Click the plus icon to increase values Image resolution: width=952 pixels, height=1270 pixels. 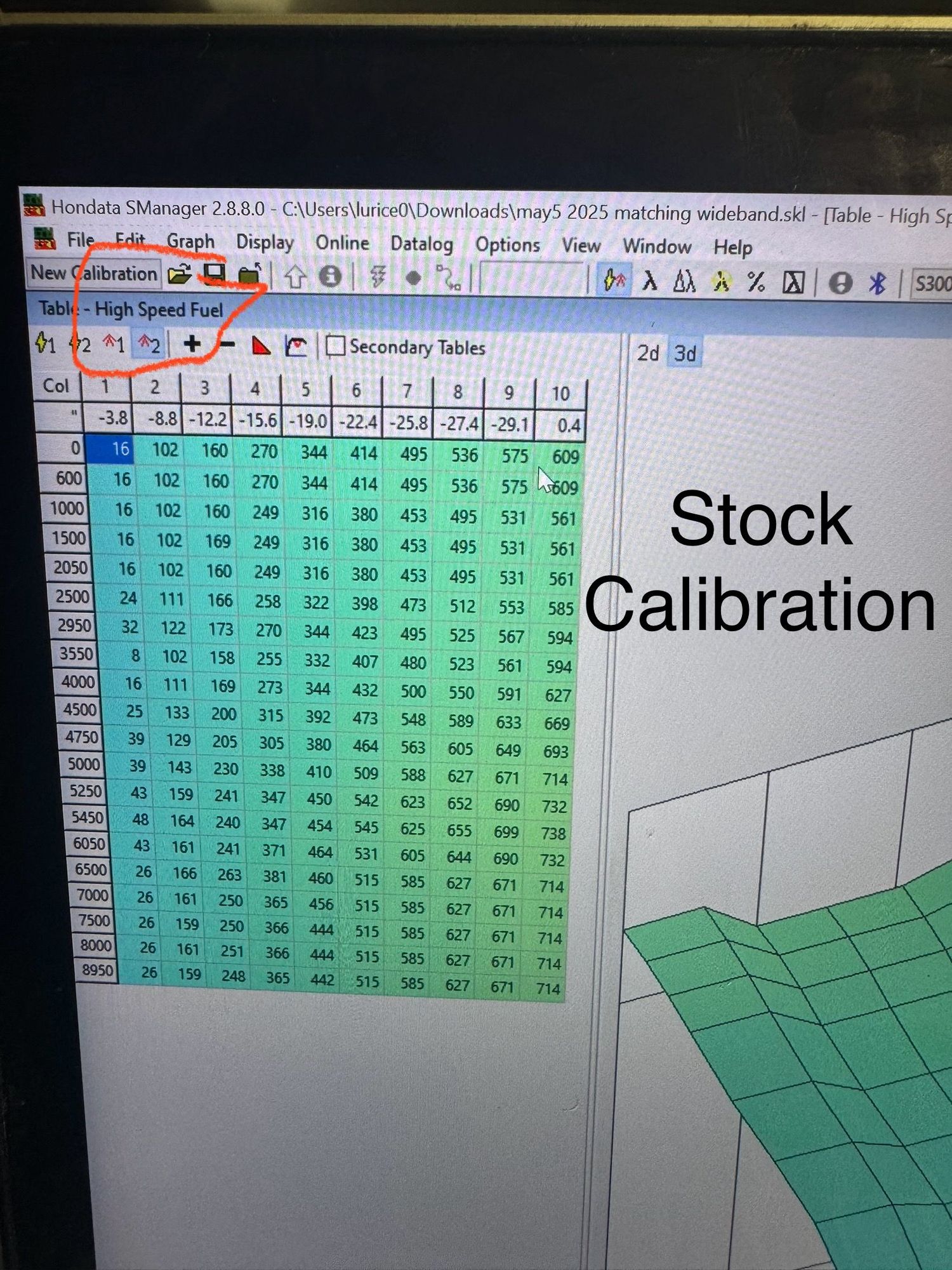point(192,344)
